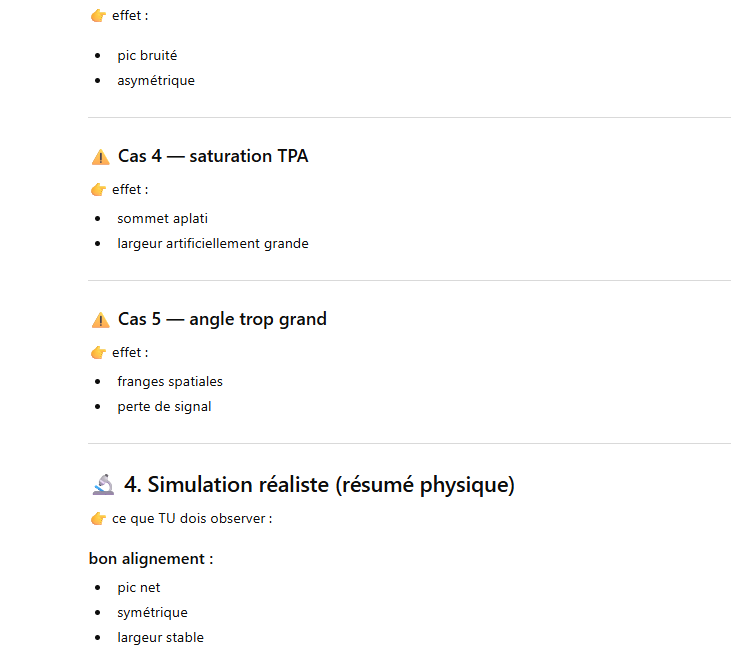The width and height of the screenshot is (731, 663).
Task: Click the warning icon beside Cas 4
Action: [x=100, y=157]
